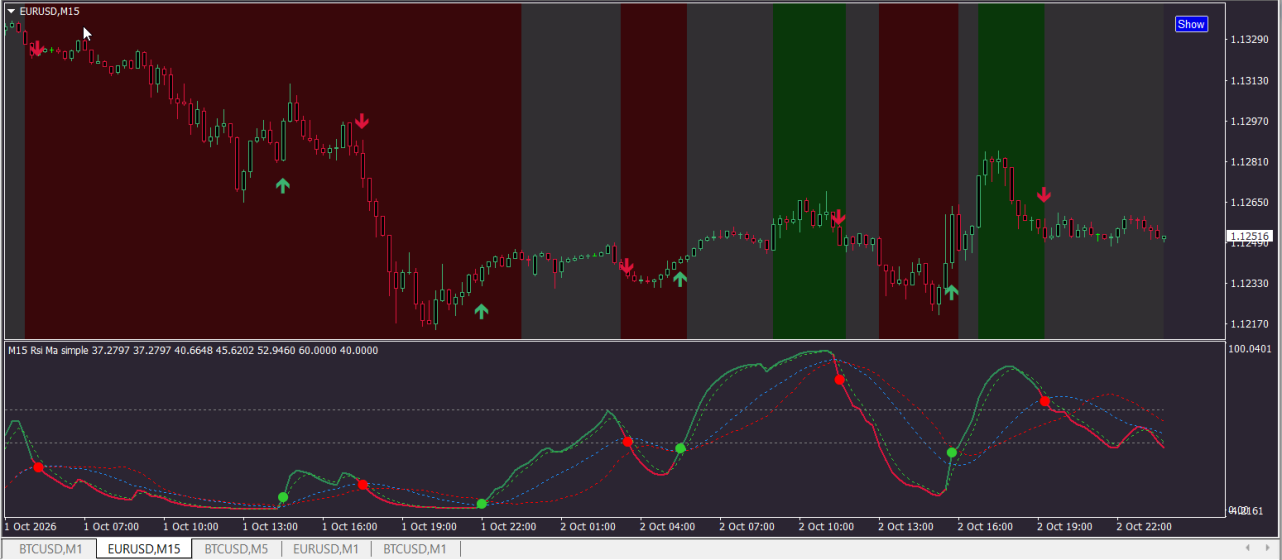Click the tab bar left scroll arrow
This screenshot has height=560, width=1282.
[1248, 548]
